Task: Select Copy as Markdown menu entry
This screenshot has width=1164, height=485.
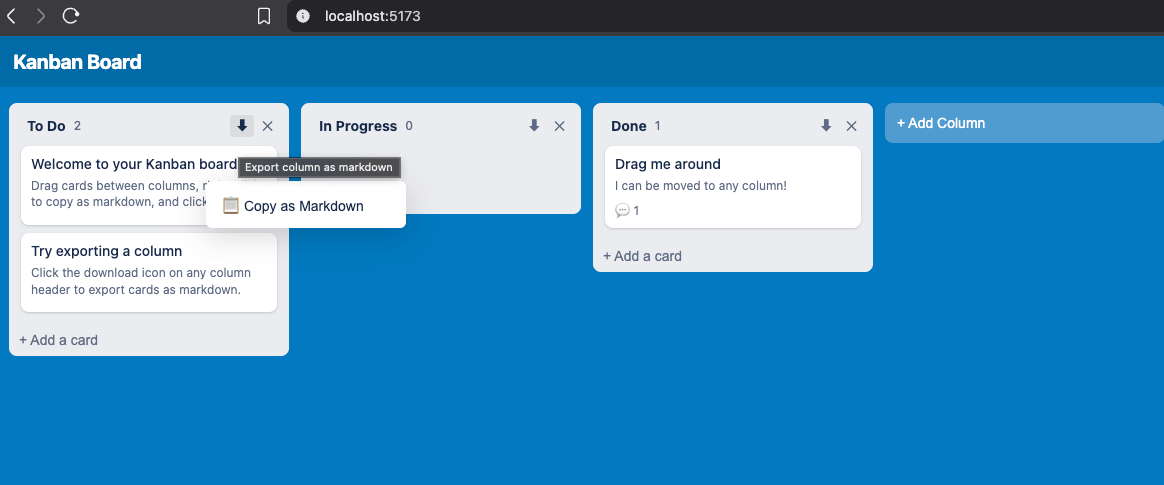Action: pyautogui.click(x=304, y=206)
